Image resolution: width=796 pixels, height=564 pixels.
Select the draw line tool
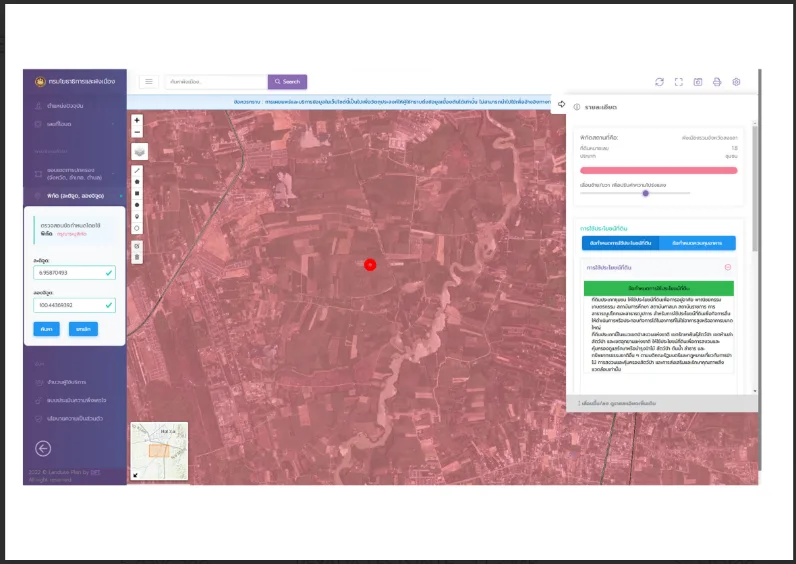(x=137, y=171)
